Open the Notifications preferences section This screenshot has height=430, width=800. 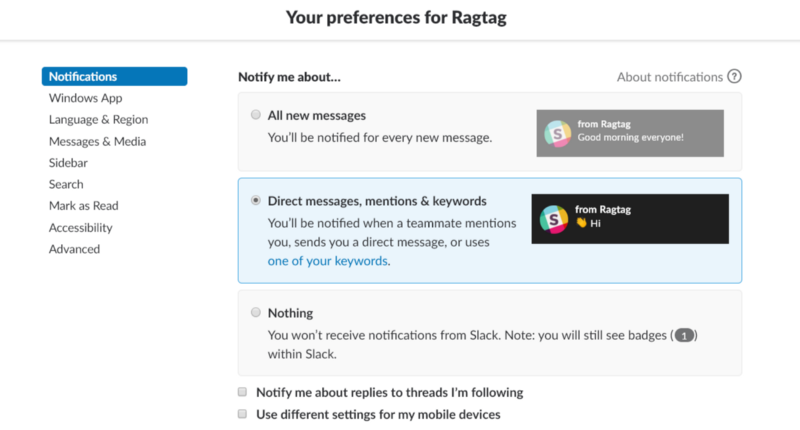pos(83,76)
